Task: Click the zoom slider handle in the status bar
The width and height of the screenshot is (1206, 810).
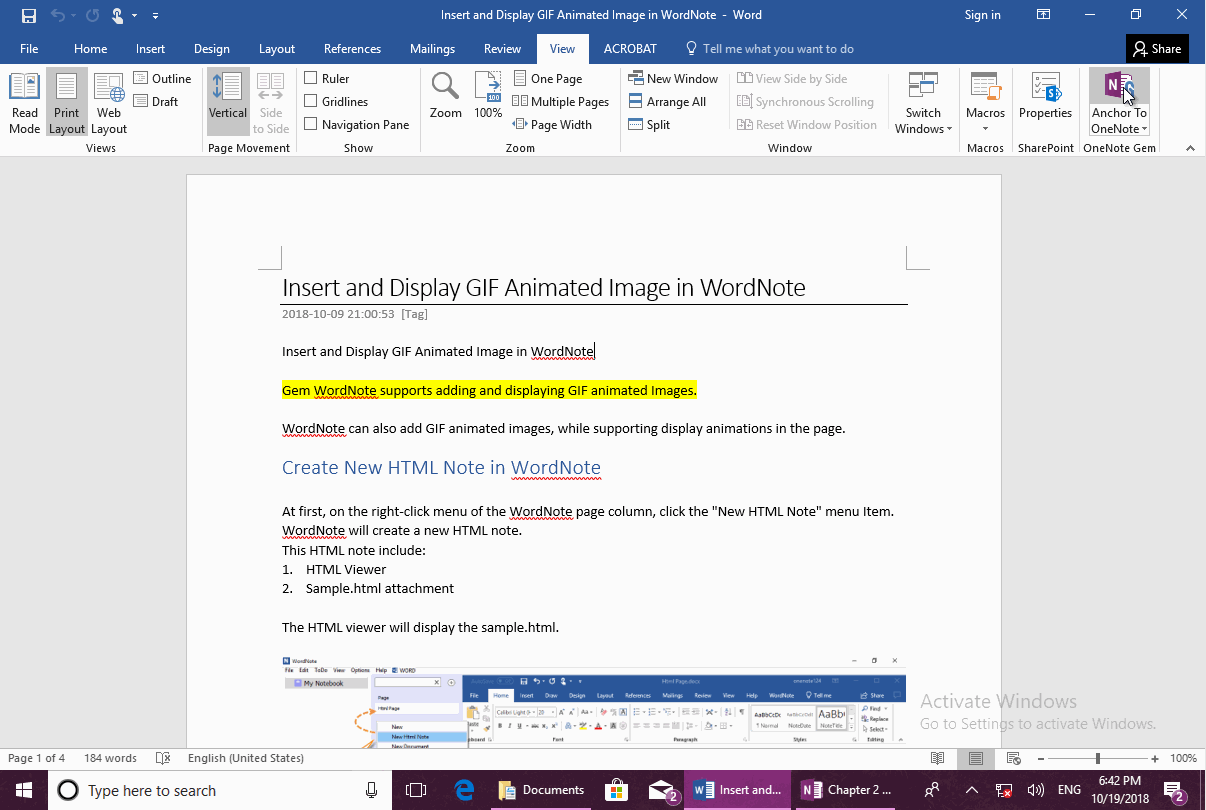Action: [1097, 759]
